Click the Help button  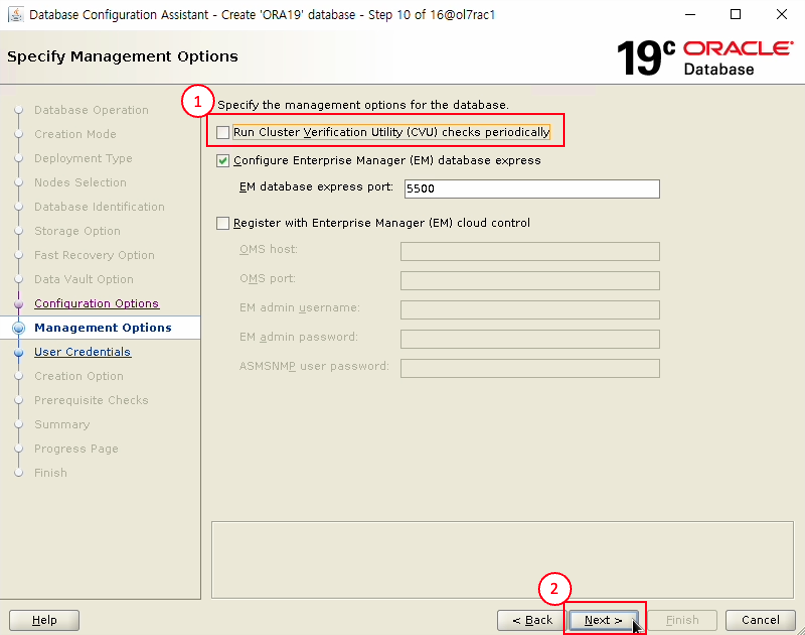coord(44,620)
